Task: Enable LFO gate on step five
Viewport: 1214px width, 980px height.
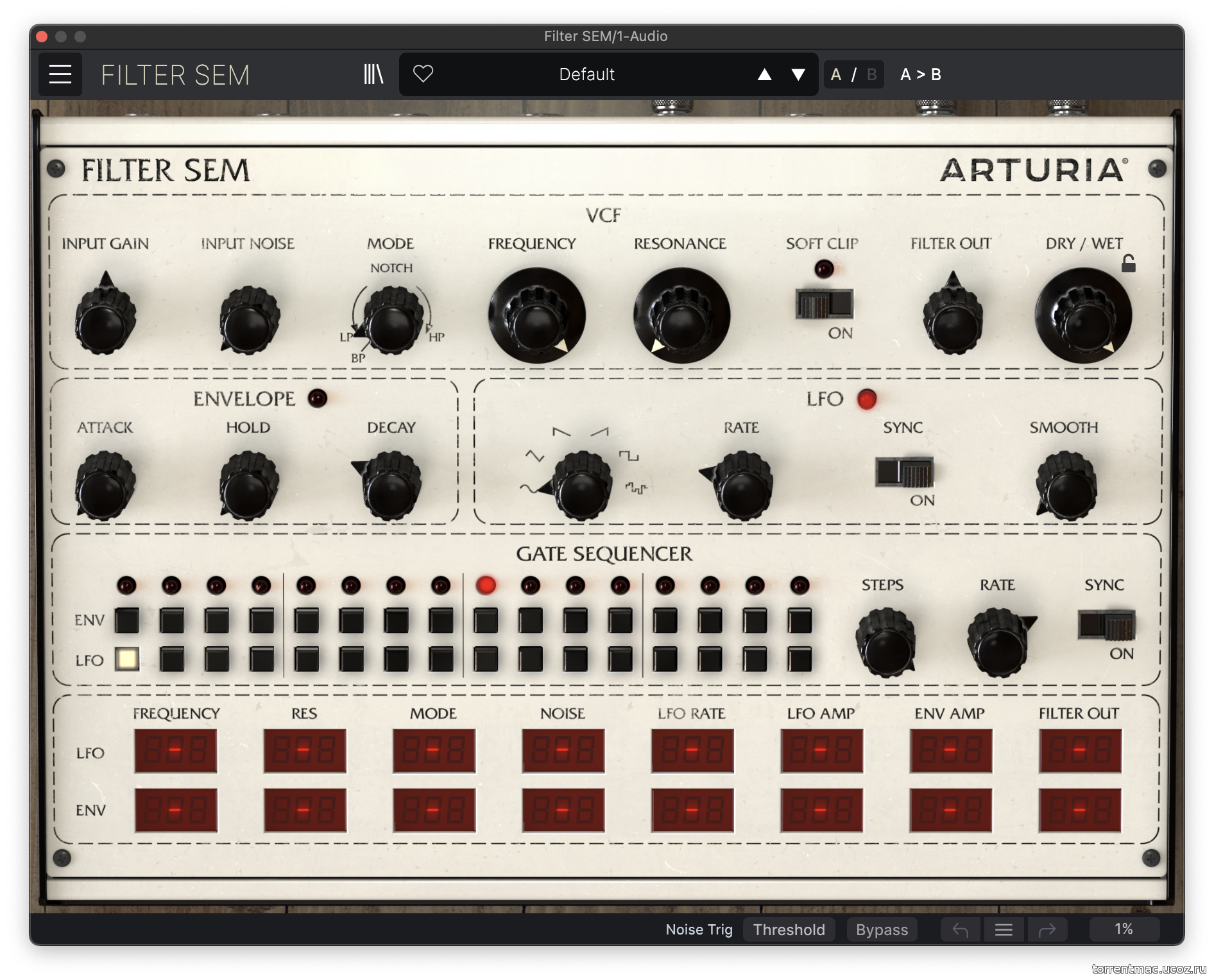Action: [x=307, y=659]
